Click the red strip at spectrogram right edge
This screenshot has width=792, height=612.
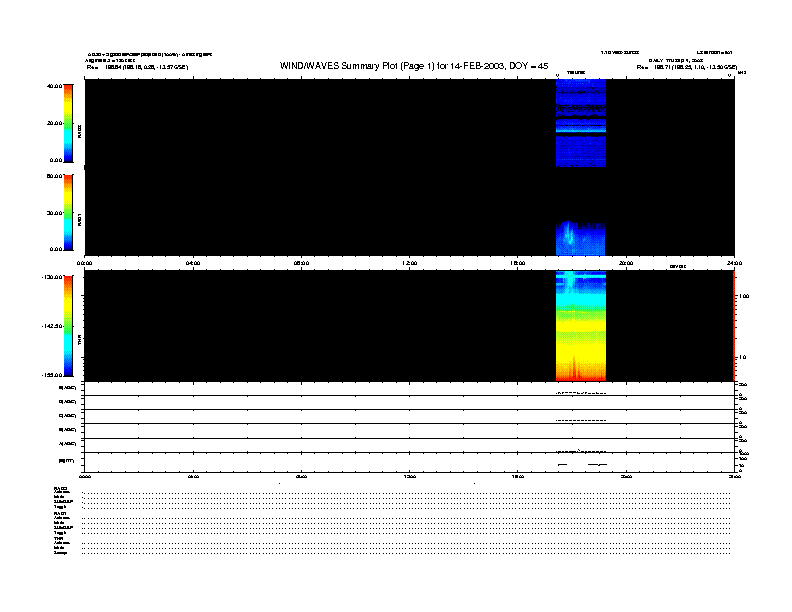pos(734,326)
